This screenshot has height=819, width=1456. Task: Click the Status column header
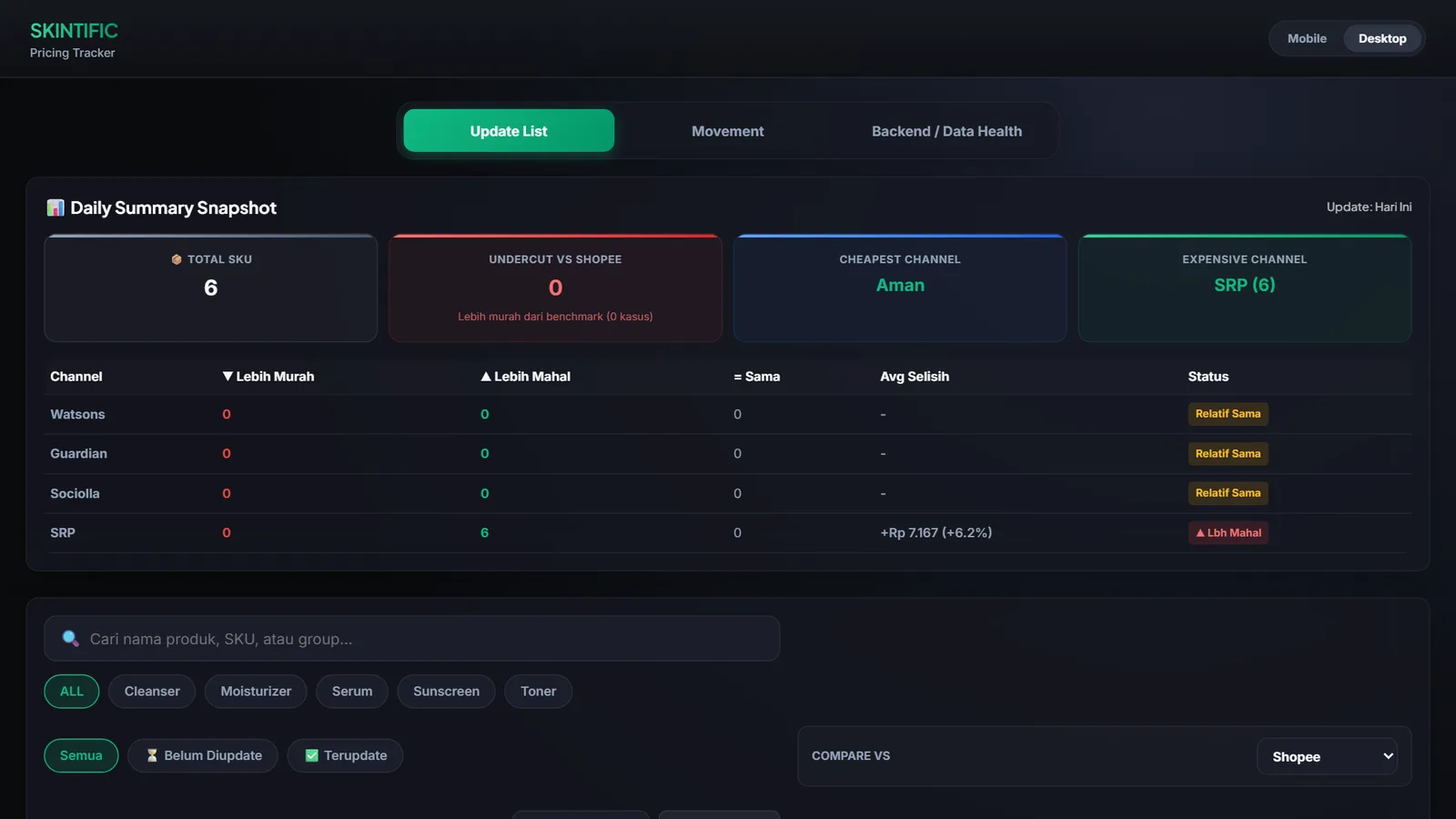click(1208, 377)
